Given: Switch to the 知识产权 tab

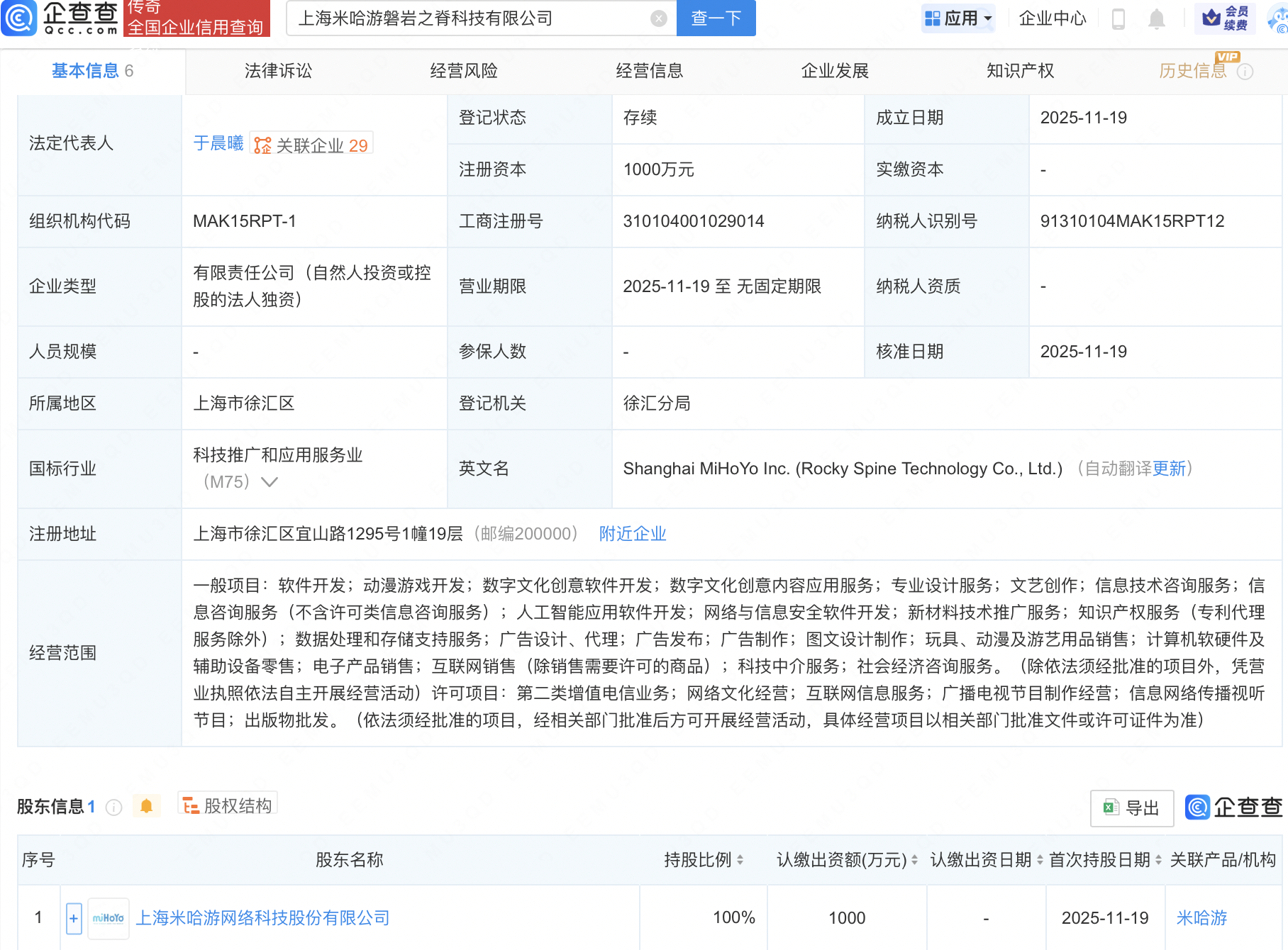Looking at the screenshot, I should tap(1020, 71).
